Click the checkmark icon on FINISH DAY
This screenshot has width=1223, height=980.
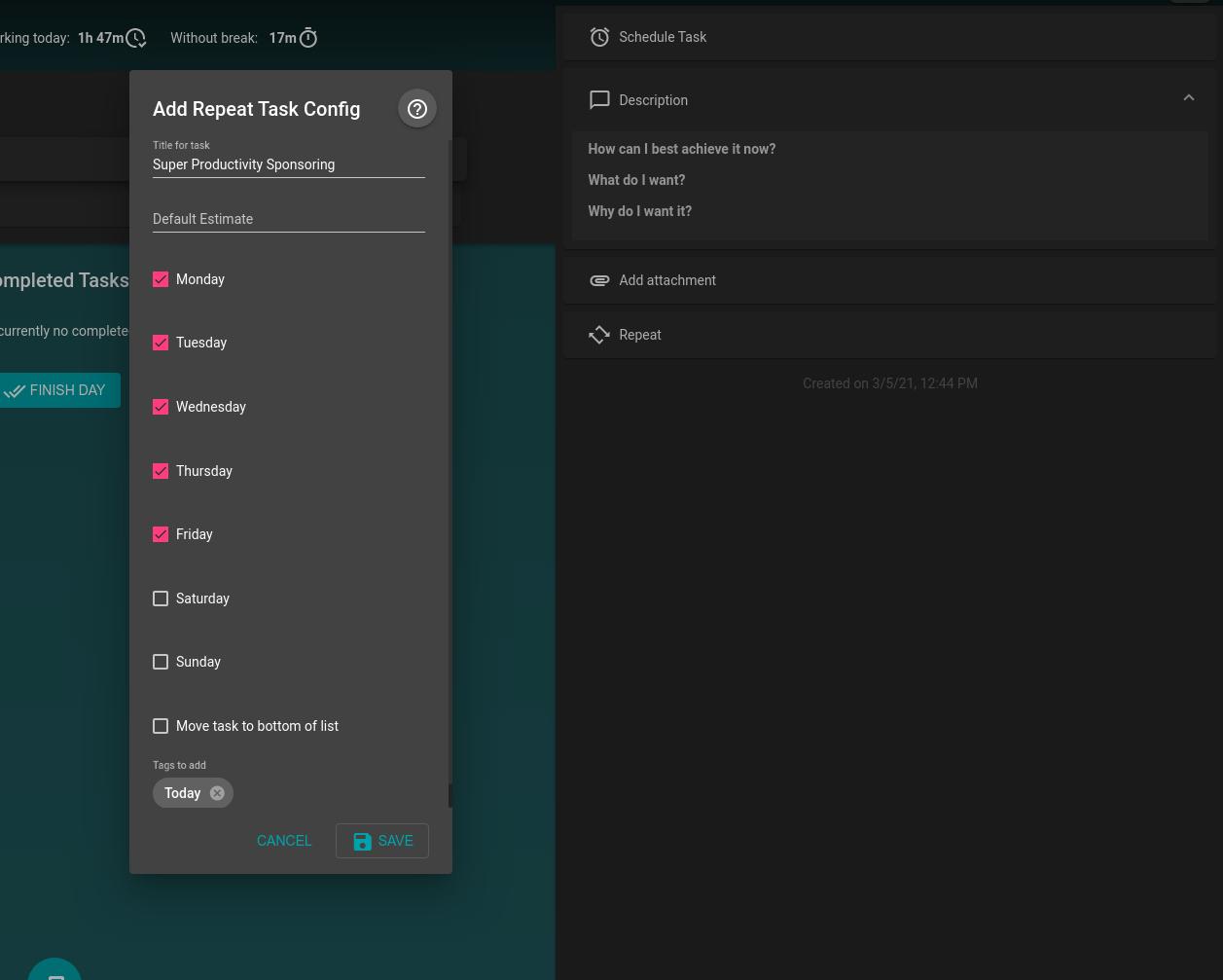coord(16,389)
